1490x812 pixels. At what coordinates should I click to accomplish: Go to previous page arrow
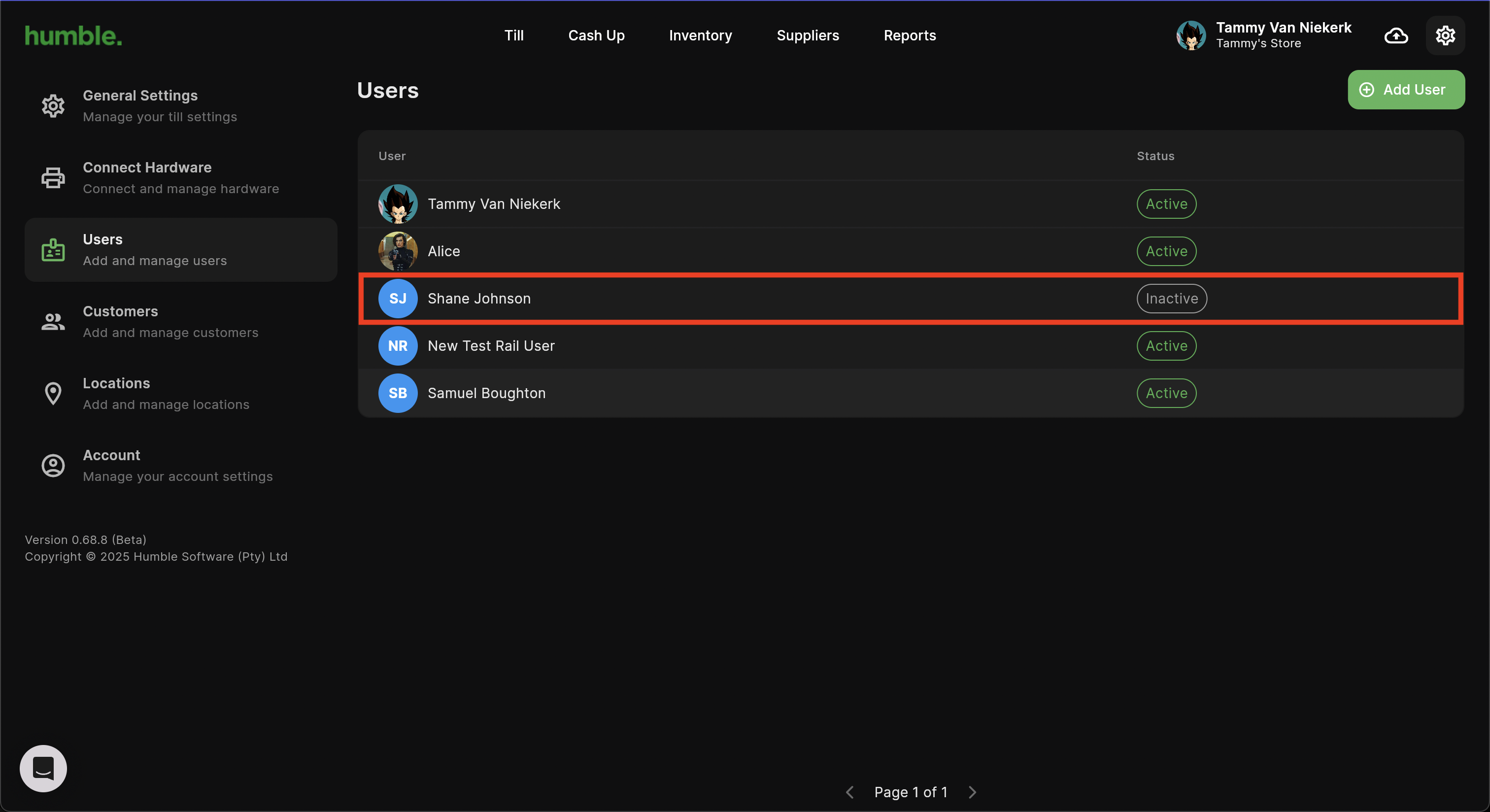point(849,792)
